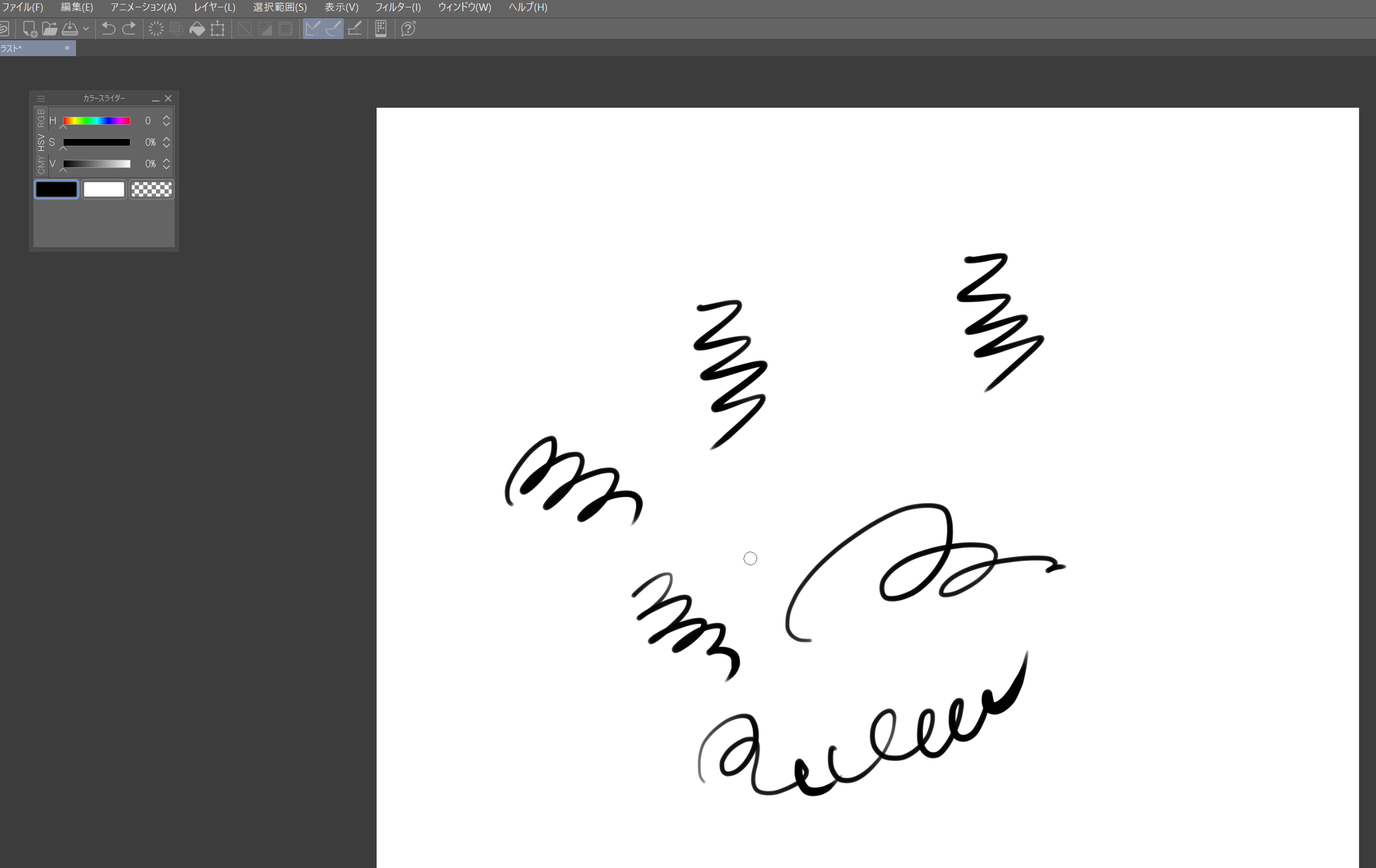Pick a hue on the H rainbow slider
1376x868 pixels.
tap(96, 121)
